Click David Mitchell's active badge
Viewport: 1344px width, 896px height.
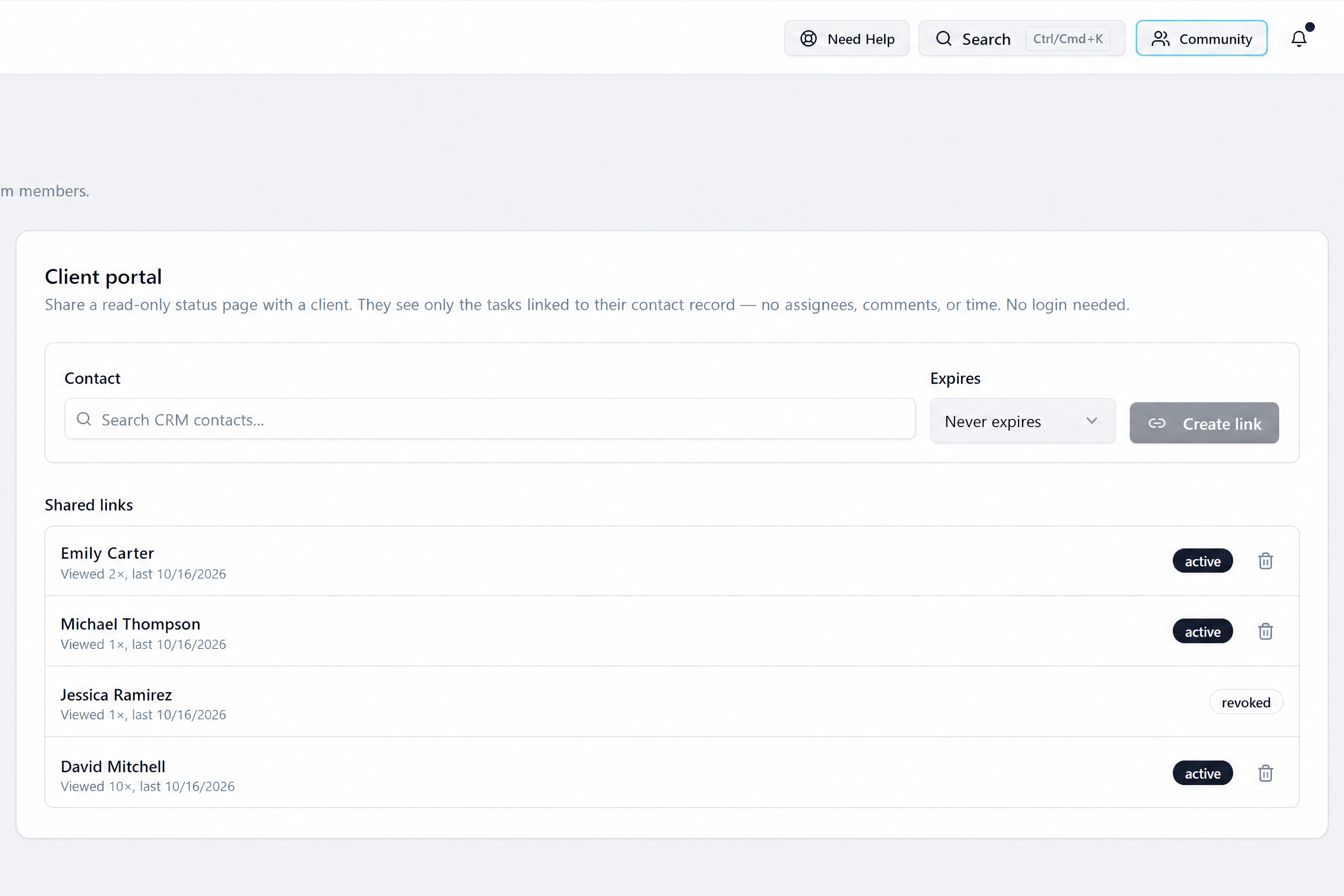pos(1202,773)
